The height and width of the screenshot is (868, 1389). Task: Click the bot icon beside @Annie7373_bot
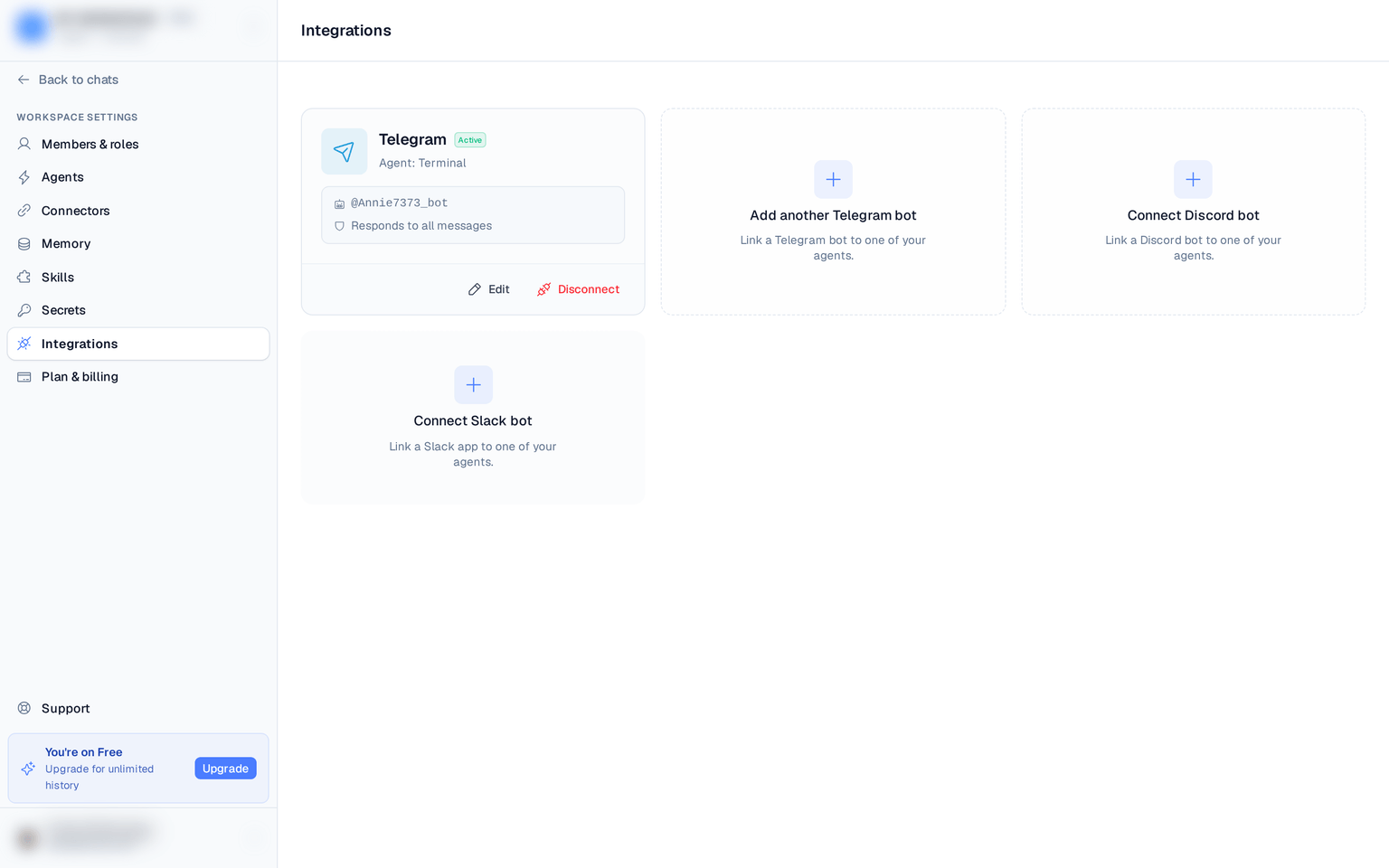pos(340,203)
